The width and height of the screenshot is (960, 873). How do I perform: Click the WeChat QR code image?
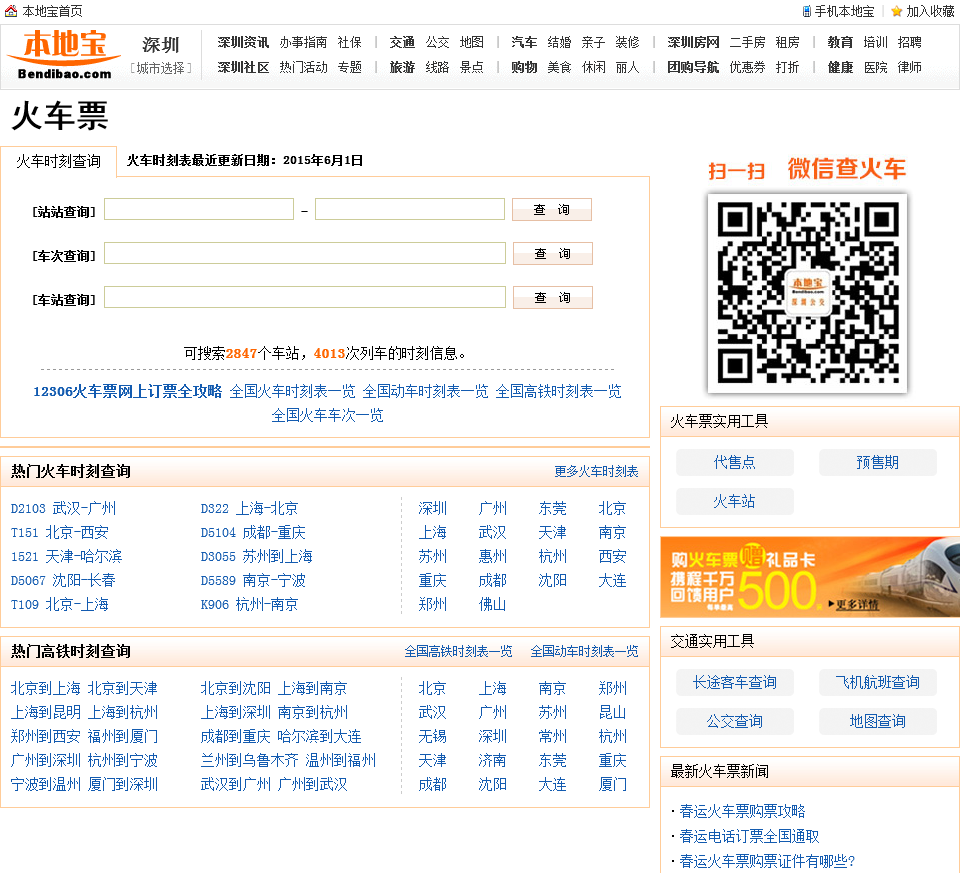coord(808,293)
